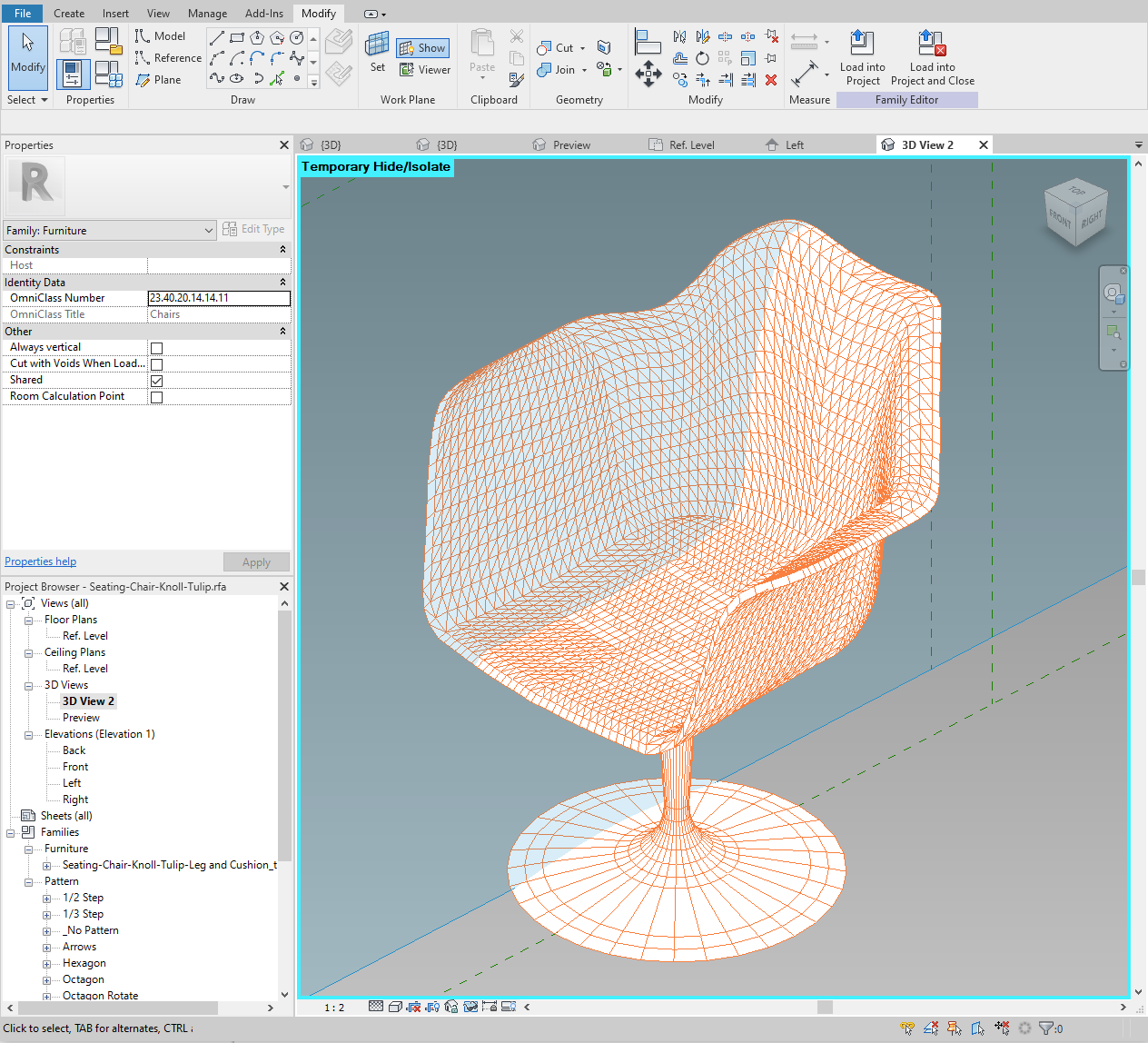Open the Manage ribbon tab
The height and width of the screenshot is (1043, 1148).
[207, 14]
